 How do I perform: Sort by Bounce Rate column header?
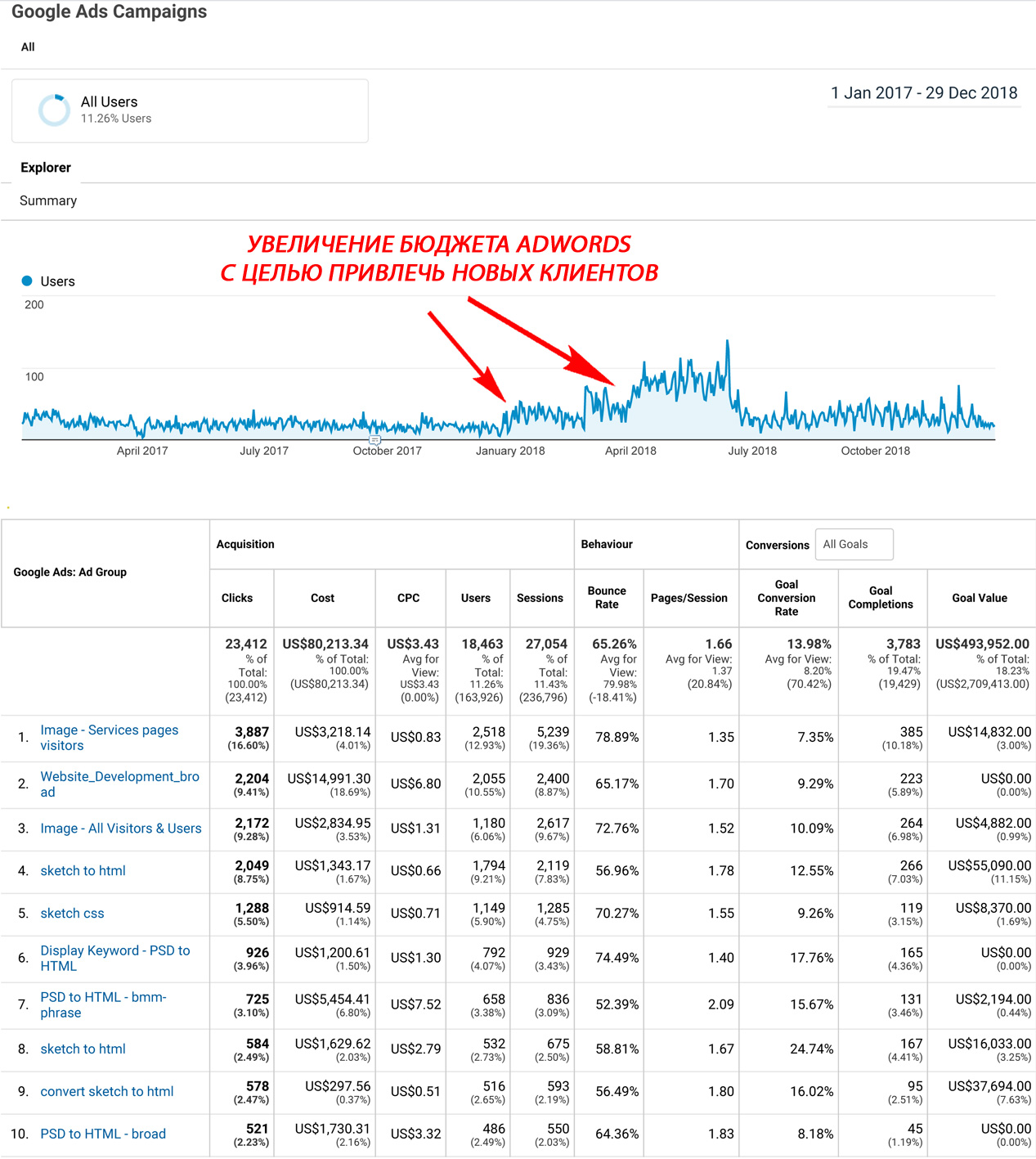click(607, 597)
